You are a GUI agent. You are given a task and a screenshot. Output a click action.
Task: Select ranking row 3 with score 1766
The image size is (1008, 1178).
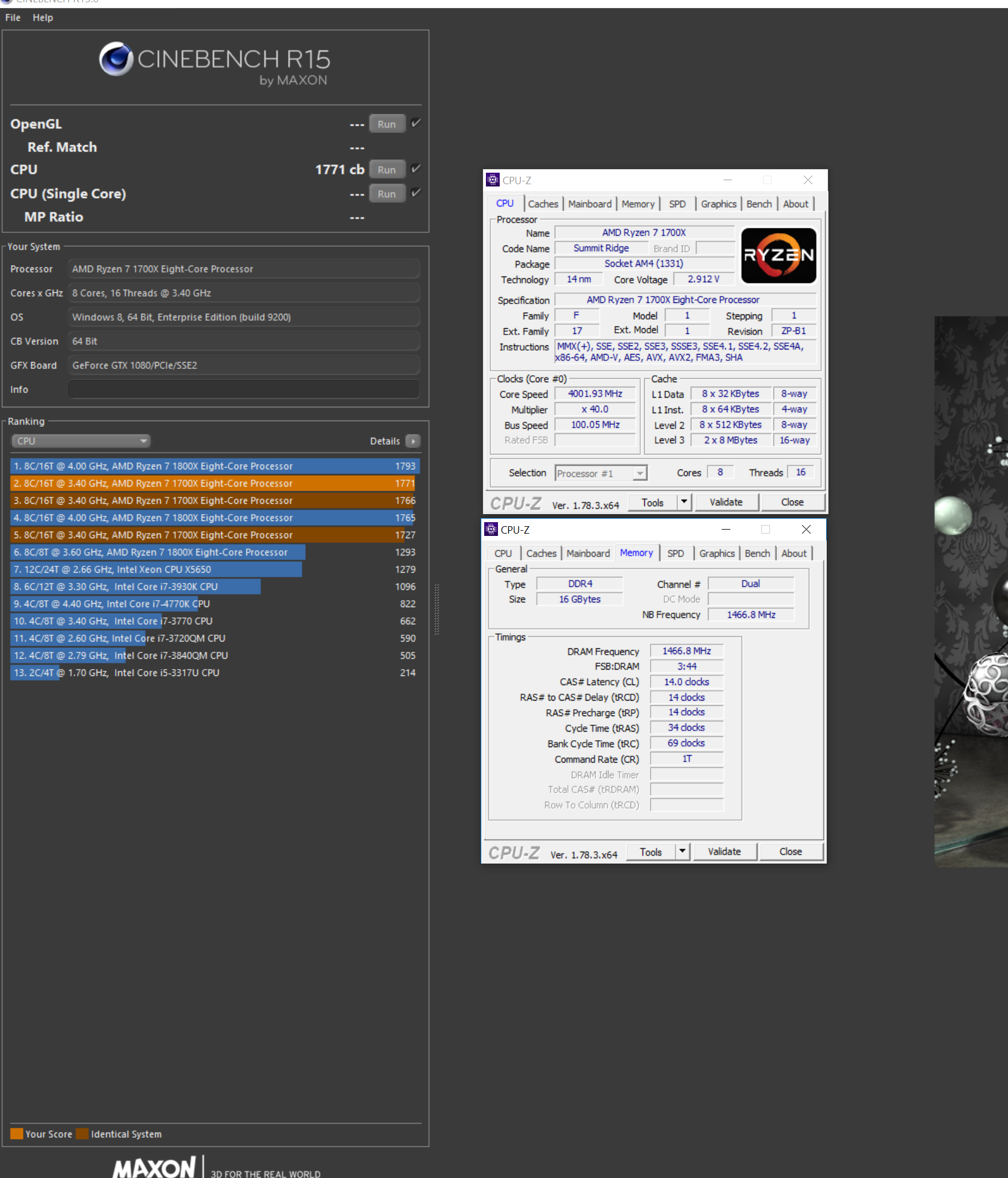[215, 500]
